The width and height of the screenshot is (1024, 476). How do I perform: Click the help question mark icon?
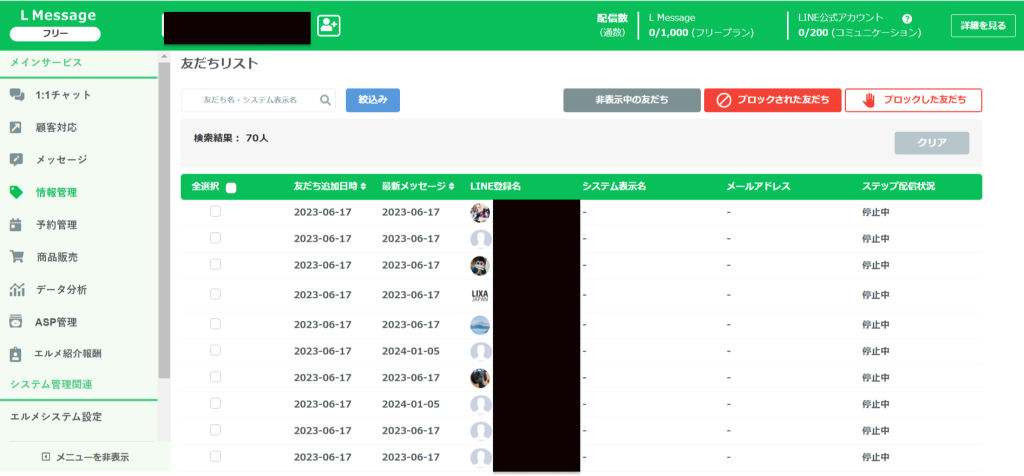pos(907,18)
